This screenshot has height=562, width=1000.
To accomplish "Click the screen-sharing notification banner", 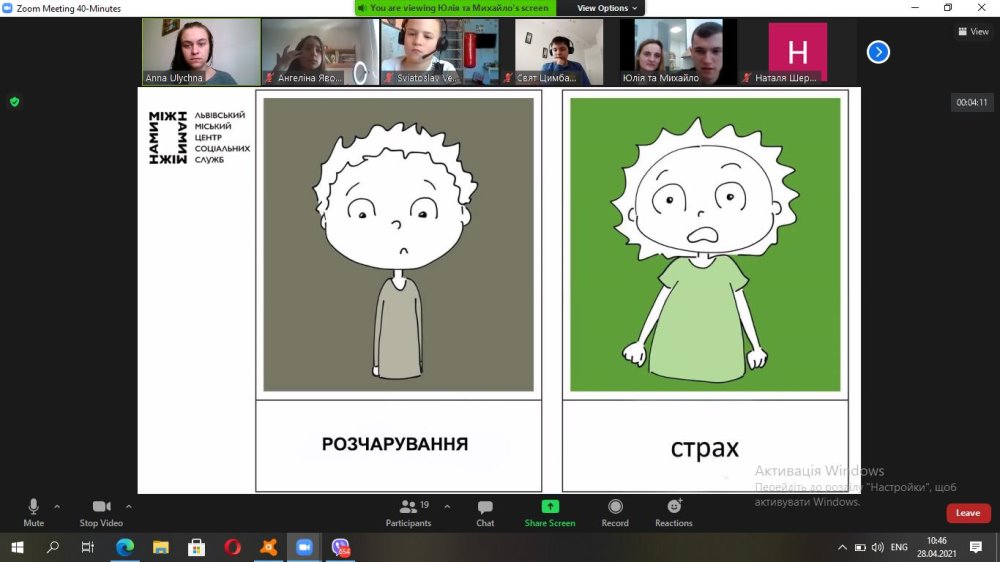I will (455, 8).
